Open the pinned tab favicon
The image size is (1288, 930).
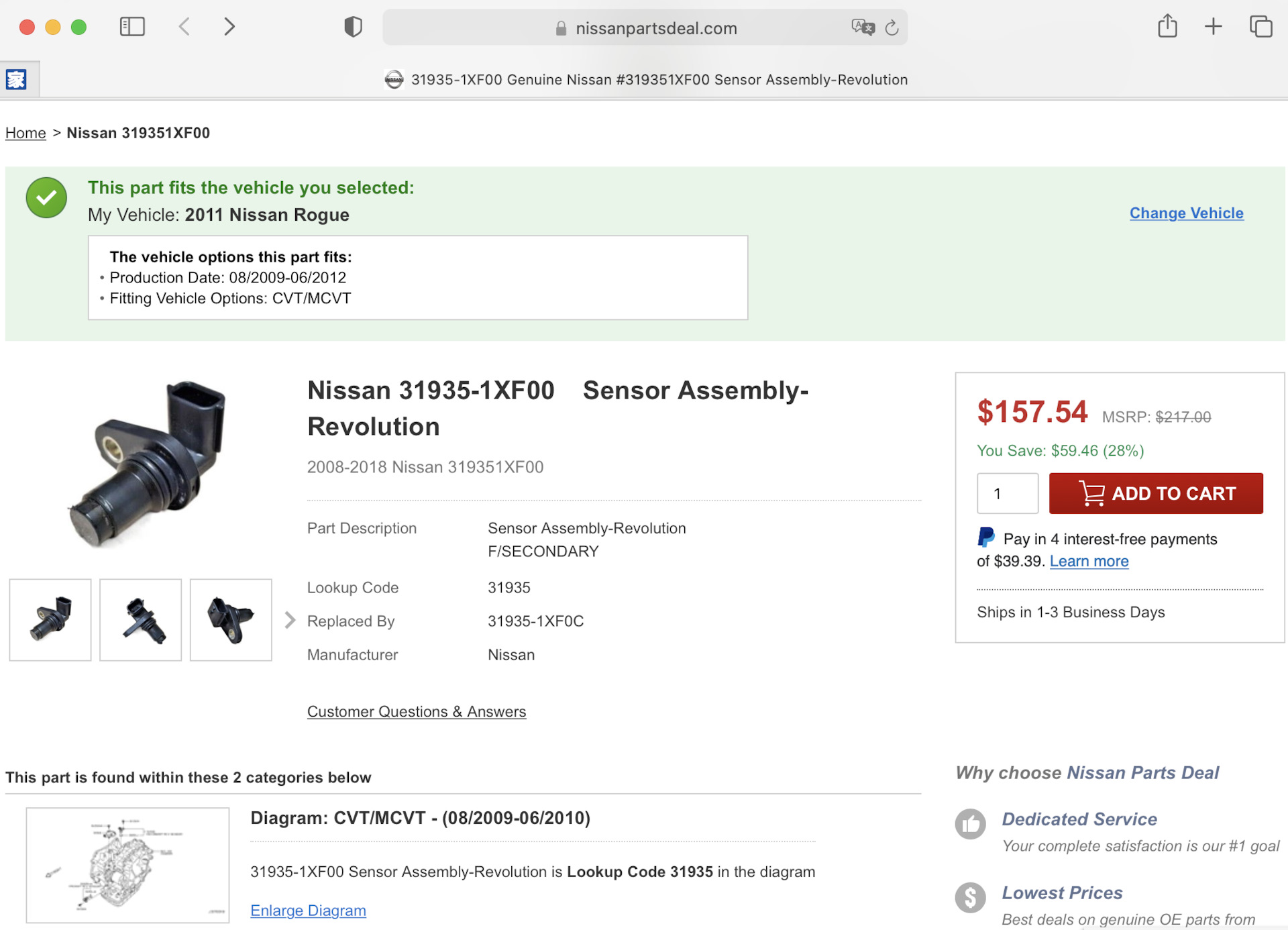click(16, 79)
